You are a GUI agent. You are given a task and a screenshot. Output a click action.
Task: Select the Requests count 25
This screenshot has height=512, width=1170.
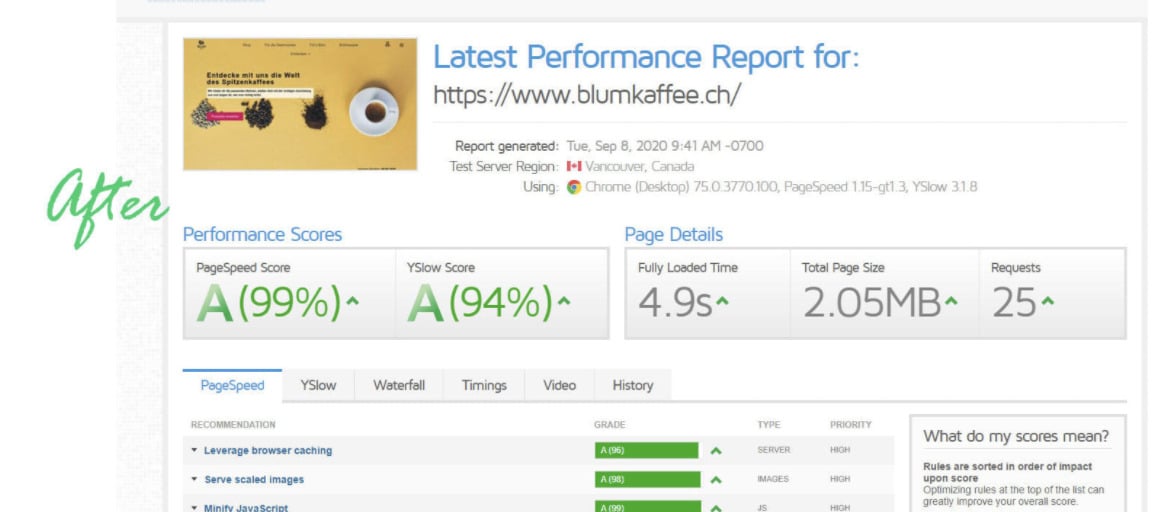1015,304
